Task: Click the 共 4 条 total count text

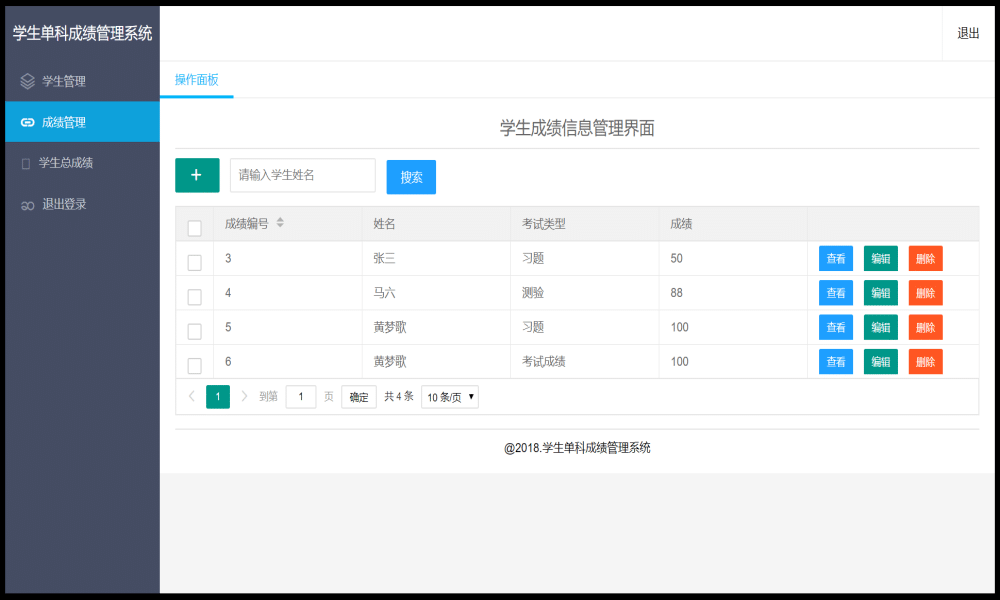Action: pos(399,397)
